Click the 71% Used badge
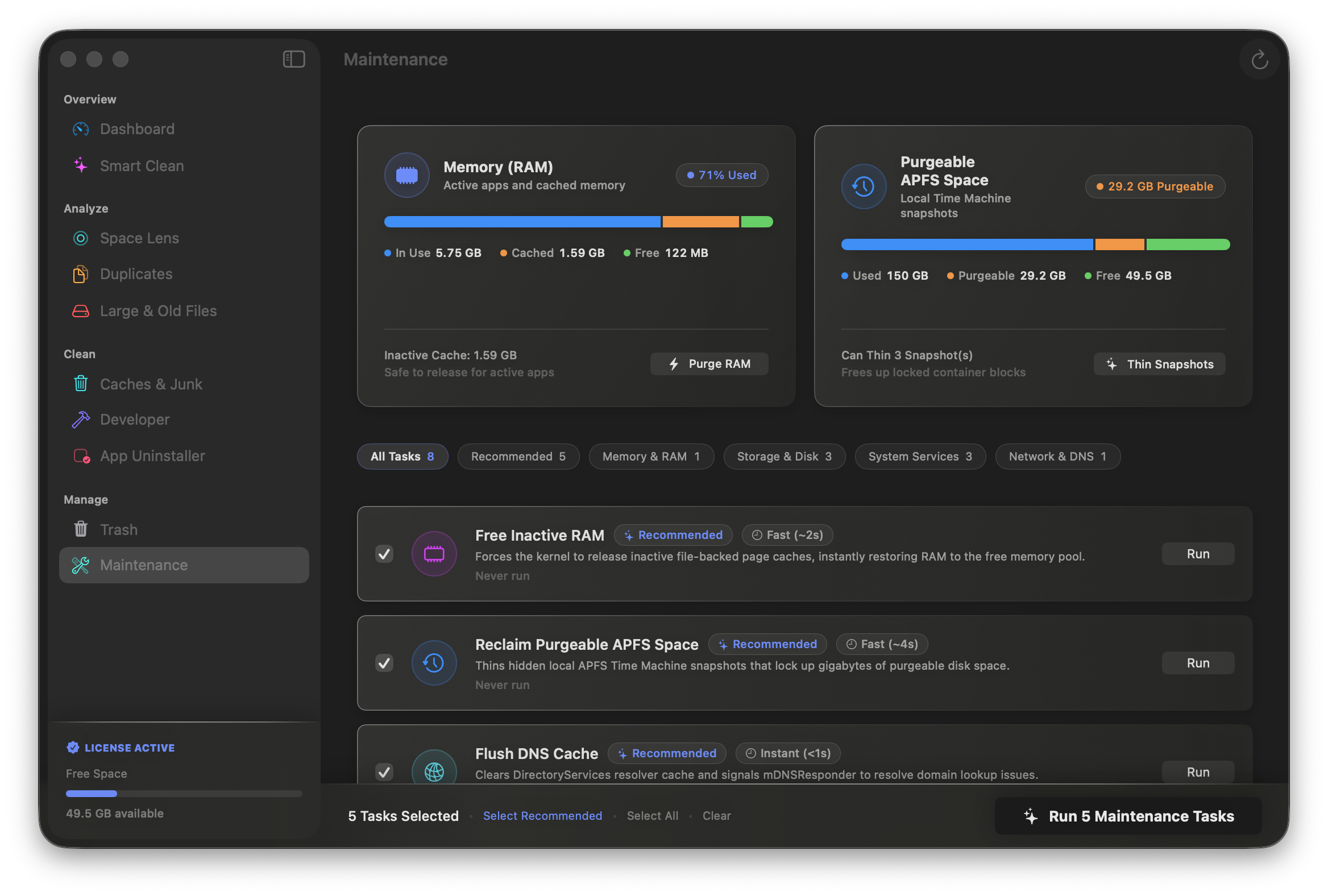This screenshot has height=896, width=1328. [x=722, y=175]
